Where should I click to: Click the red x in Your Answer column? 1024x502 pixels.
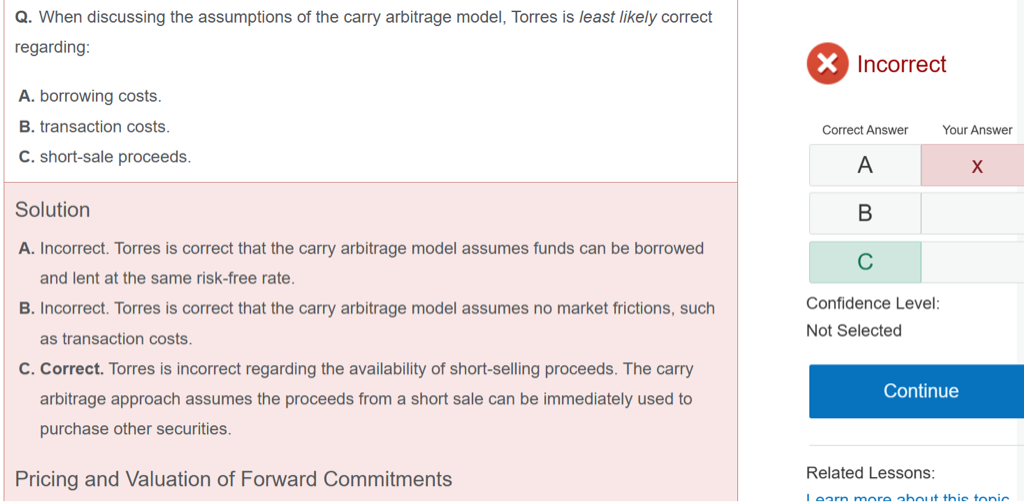(977, 166)
